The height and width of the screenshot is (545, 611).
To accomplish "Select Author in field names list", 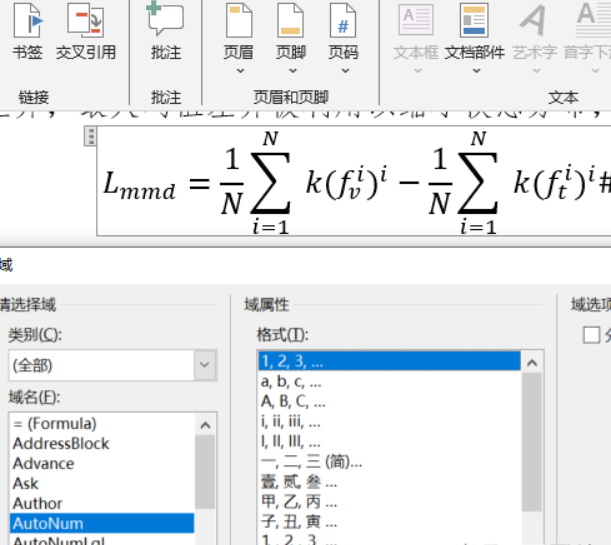I will pyautogui.click(x=102, y=503).
